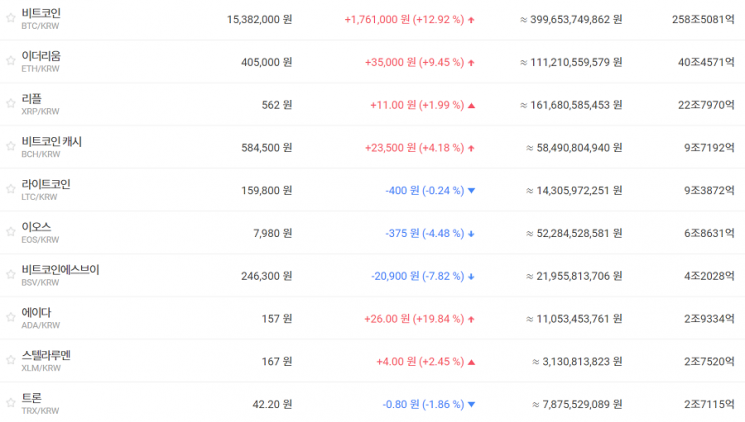Click the market cap 40조4571억

pyautogui.click(x=706, y=62)
